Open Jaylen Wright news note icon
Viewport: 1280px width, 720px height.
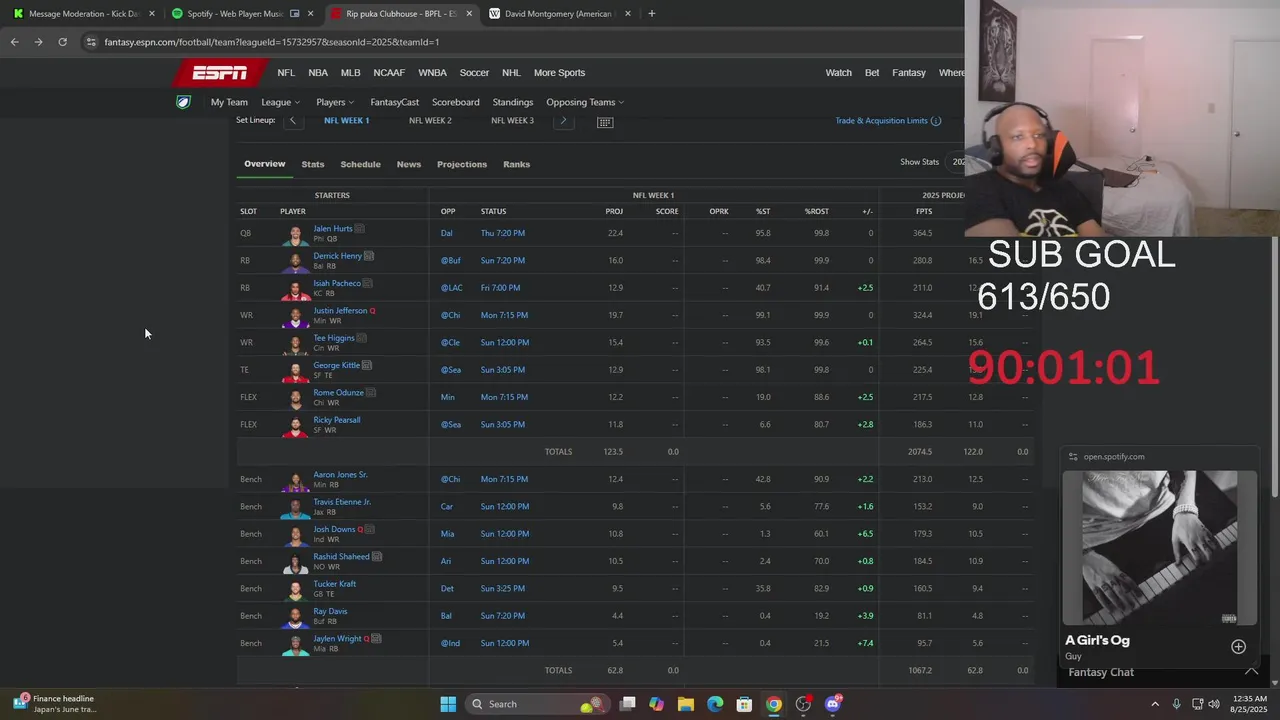point(376,638)
